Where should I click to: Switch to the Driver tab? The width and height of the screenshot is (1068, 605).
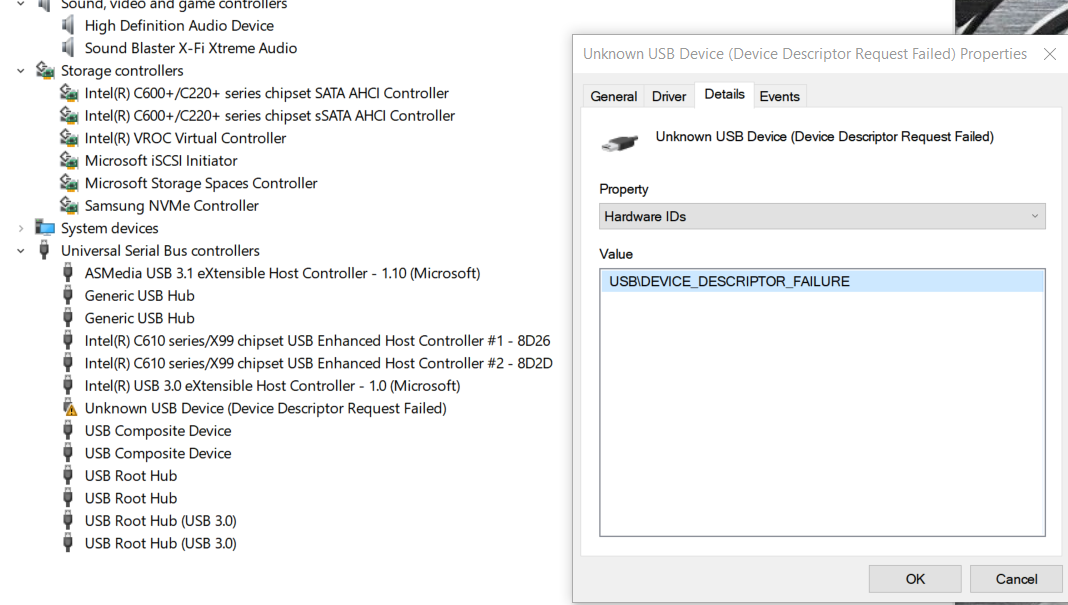[669, 96]
